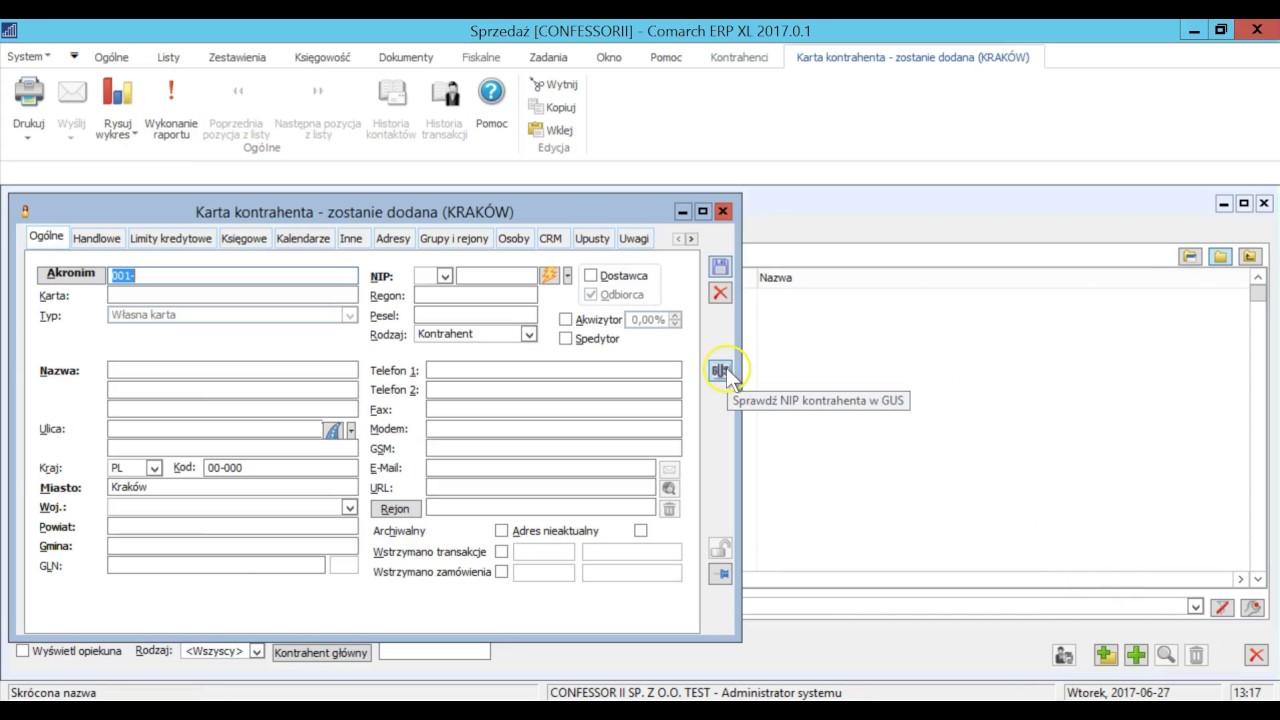Open the Rysuj wykres dropdown arrow
The width and height of the screenshot is (1280, 720).
(133, 135)
